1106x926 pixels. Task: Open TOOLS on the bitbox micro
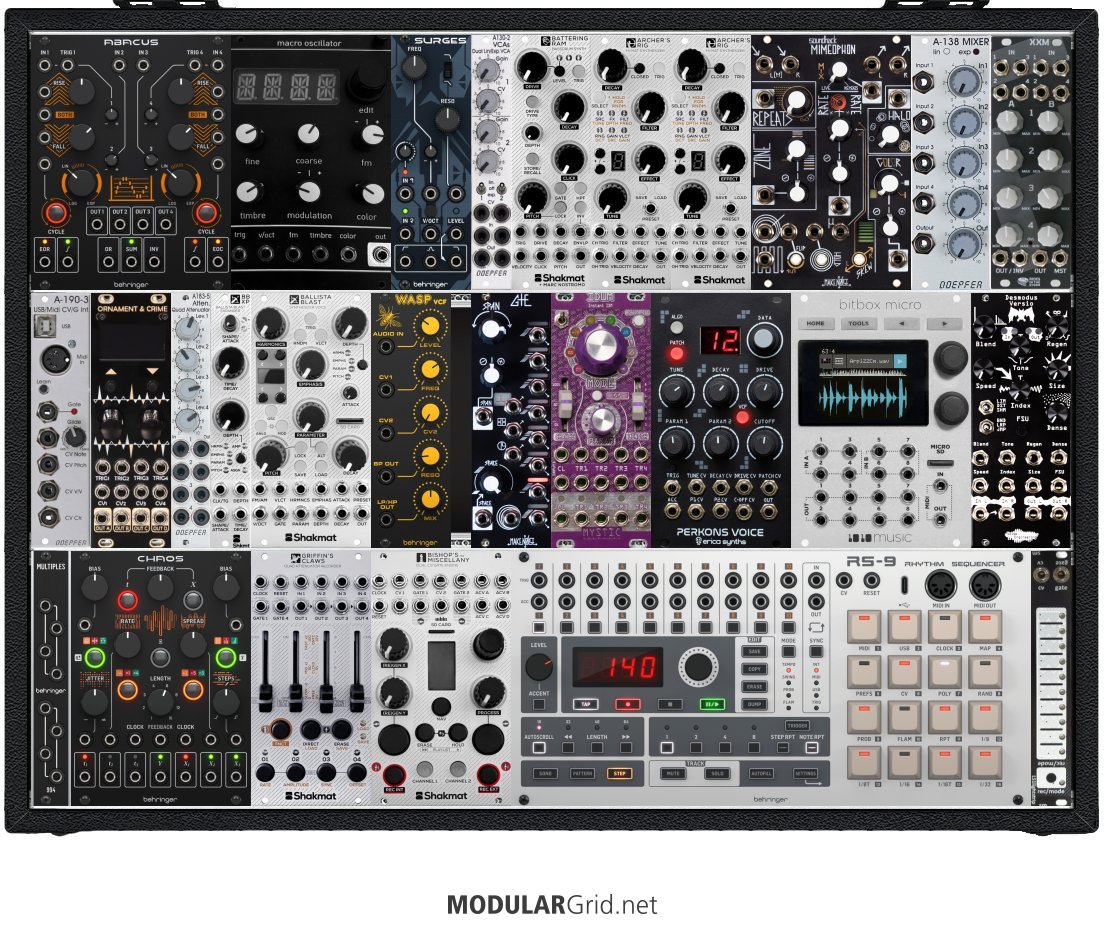pos(858,324)
